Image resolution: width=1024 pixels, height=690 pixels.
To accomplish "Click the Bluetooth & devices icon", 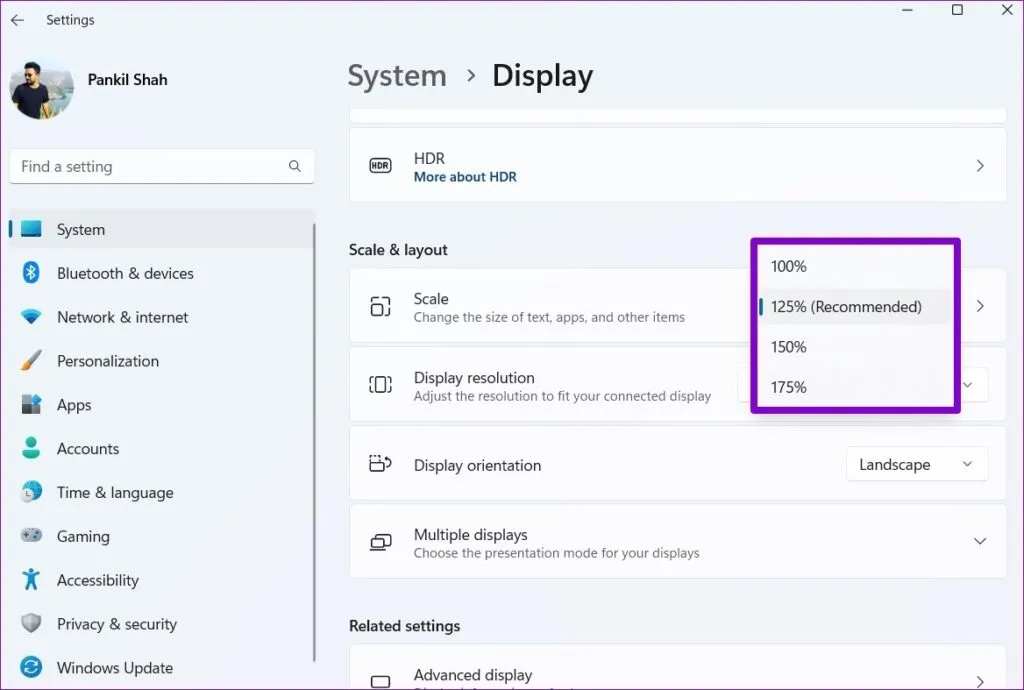I will (31, 273).
